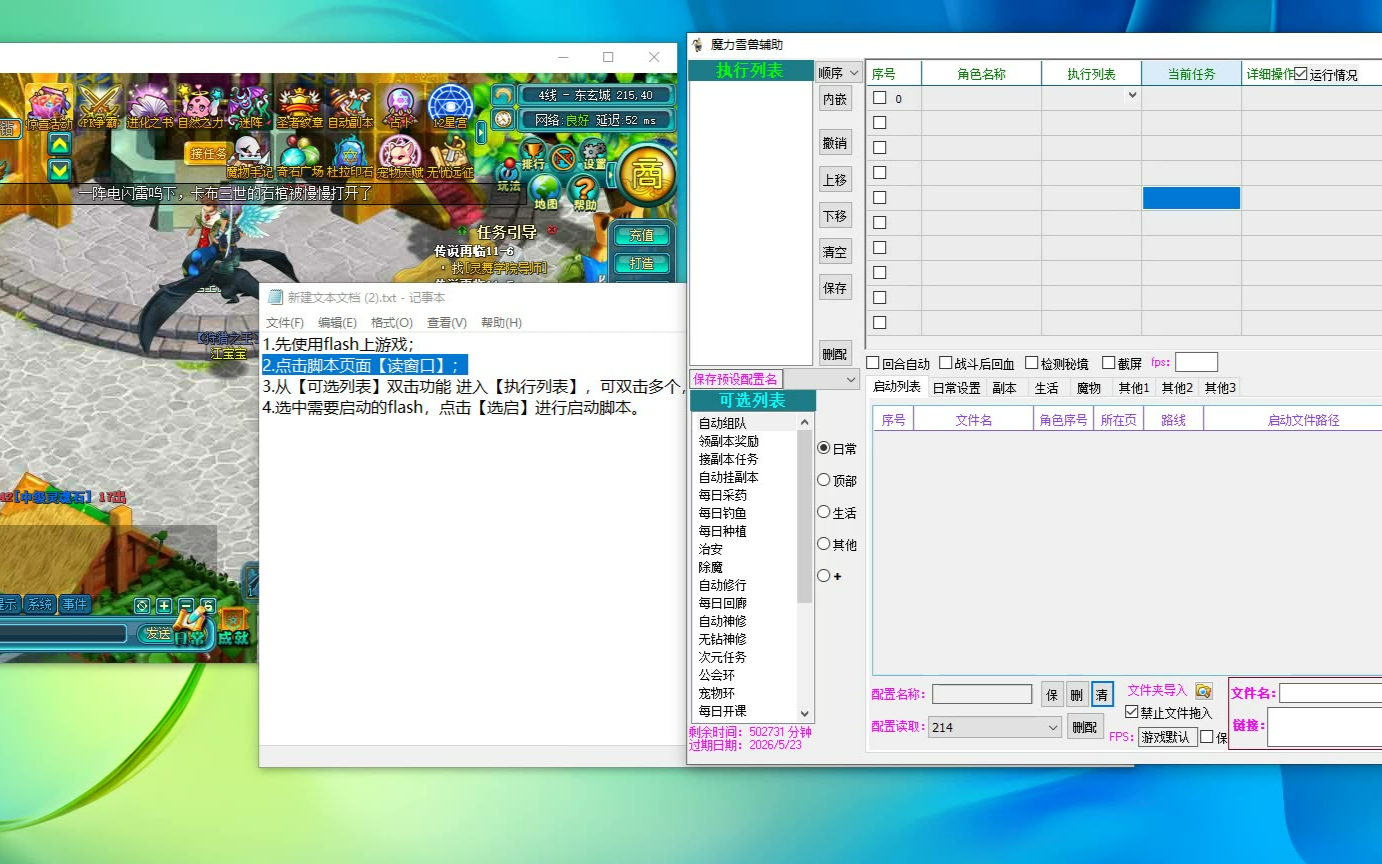
Task: Open the 执行列表 dropdown in row 0
Action: point(1132,95)
